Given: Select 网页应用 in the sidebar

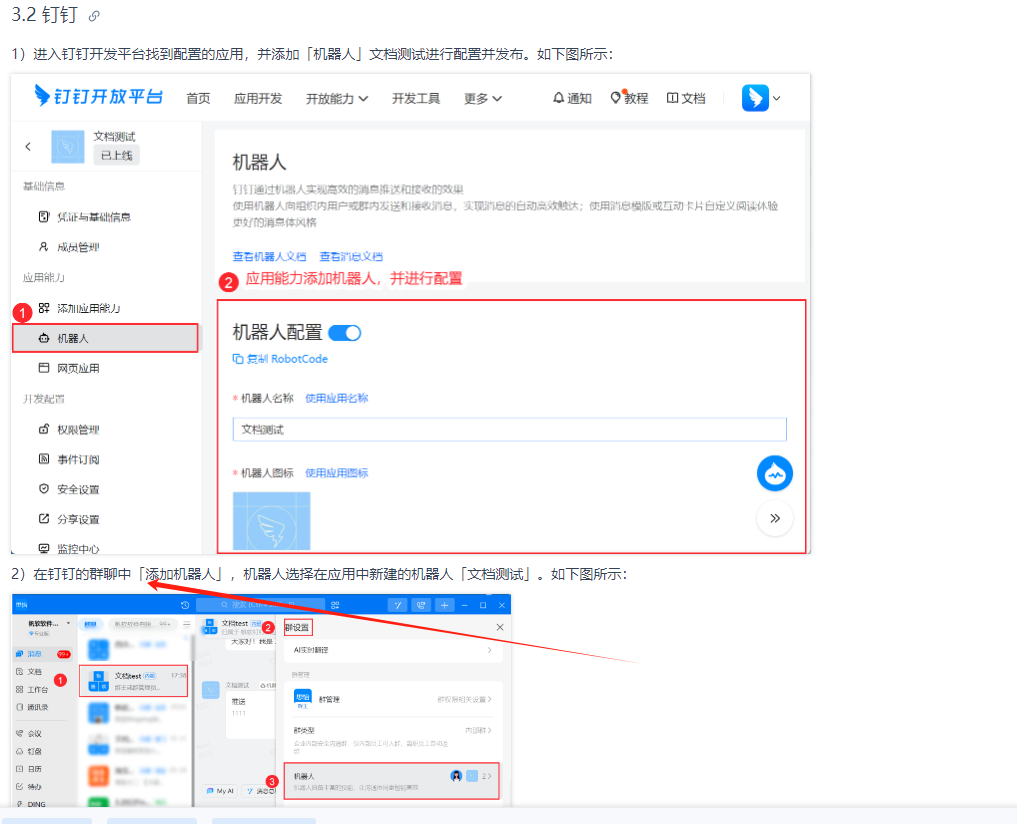Looking at the screenshot, I should pyautogui.click(x=69, y=369).
